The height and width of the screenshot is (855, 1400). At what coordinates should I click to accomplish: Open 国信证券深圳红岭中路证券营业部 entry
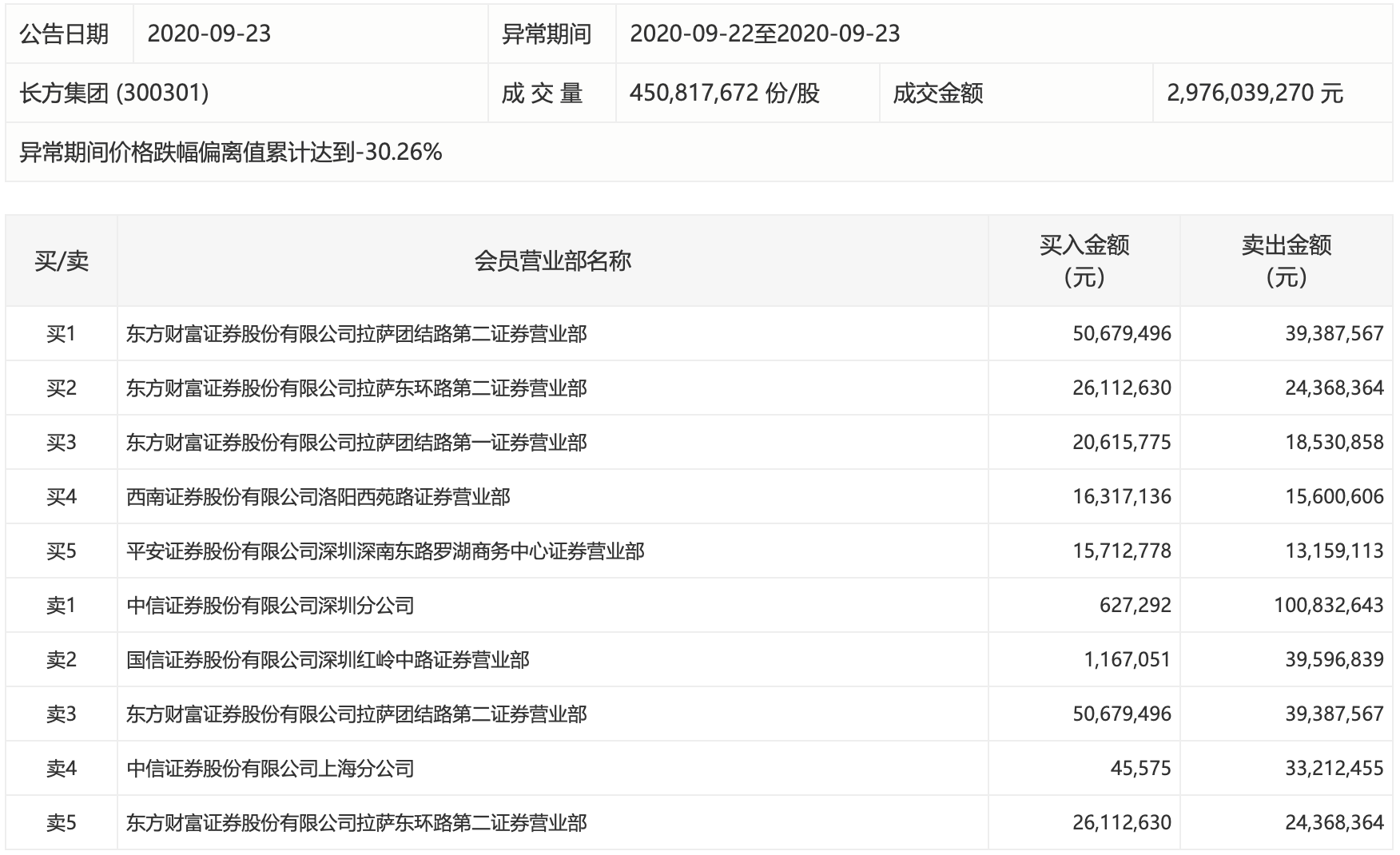point(328,660)
